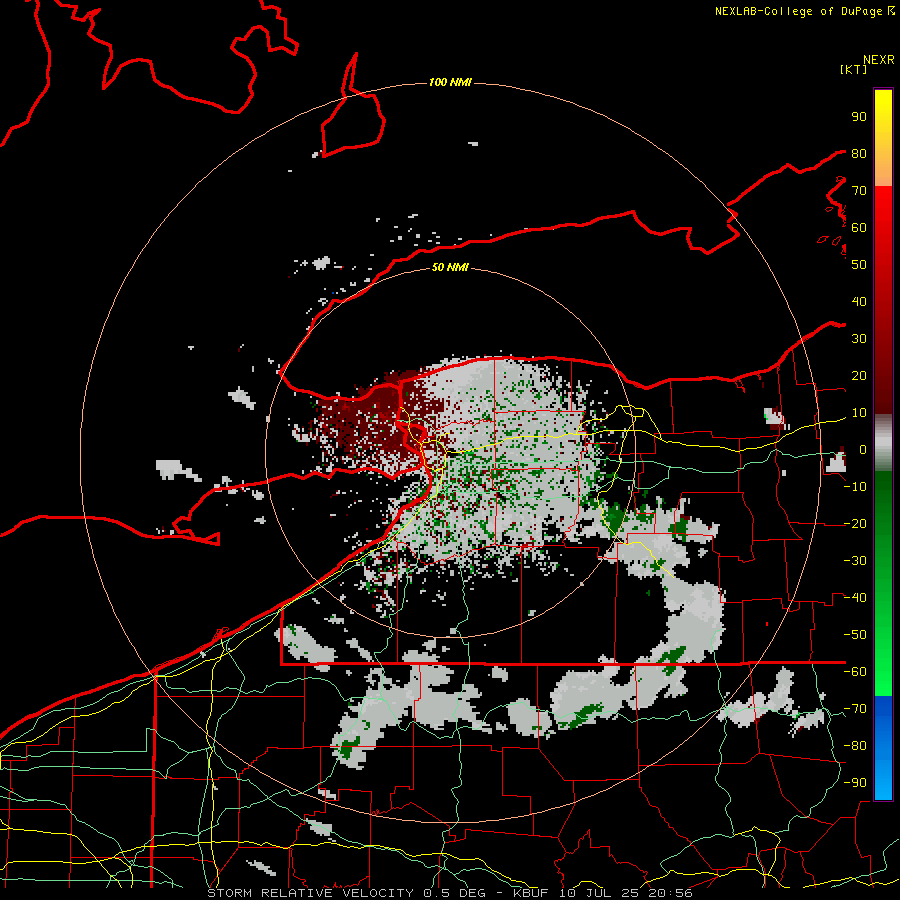Click the "50 NMI" range ring label

tap(450, 267)
